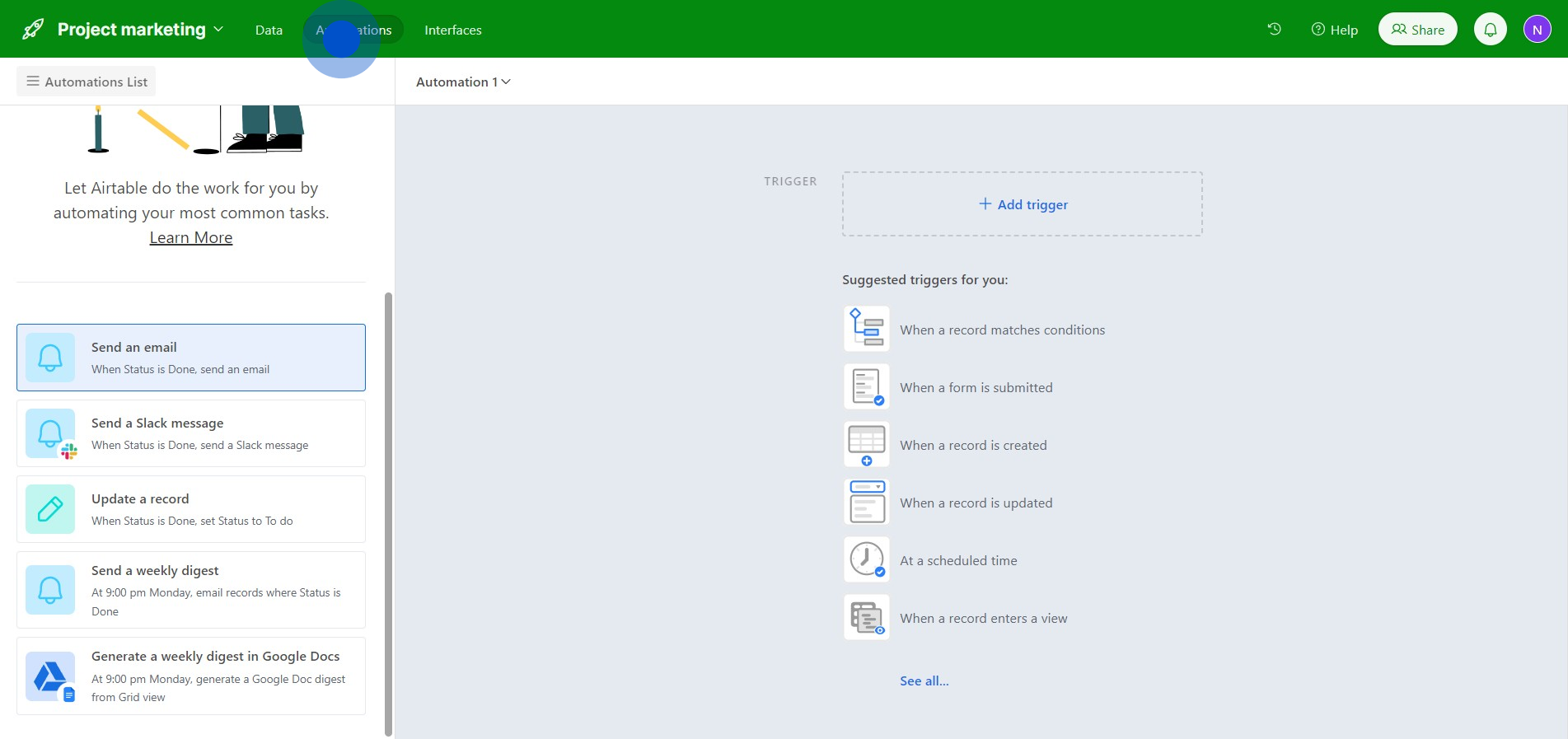
Task: Switch to the Data tab
Action: point(269,30)
